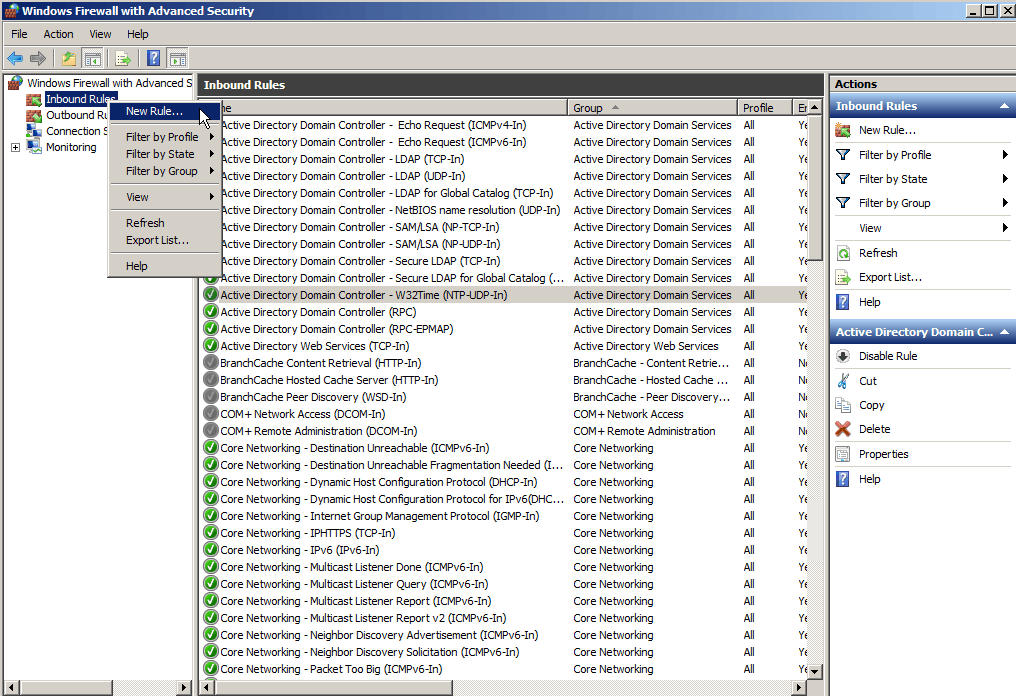Choose New Rule... from the context menu
Viewport: 1016px width, 696px height.
(165, 111)
